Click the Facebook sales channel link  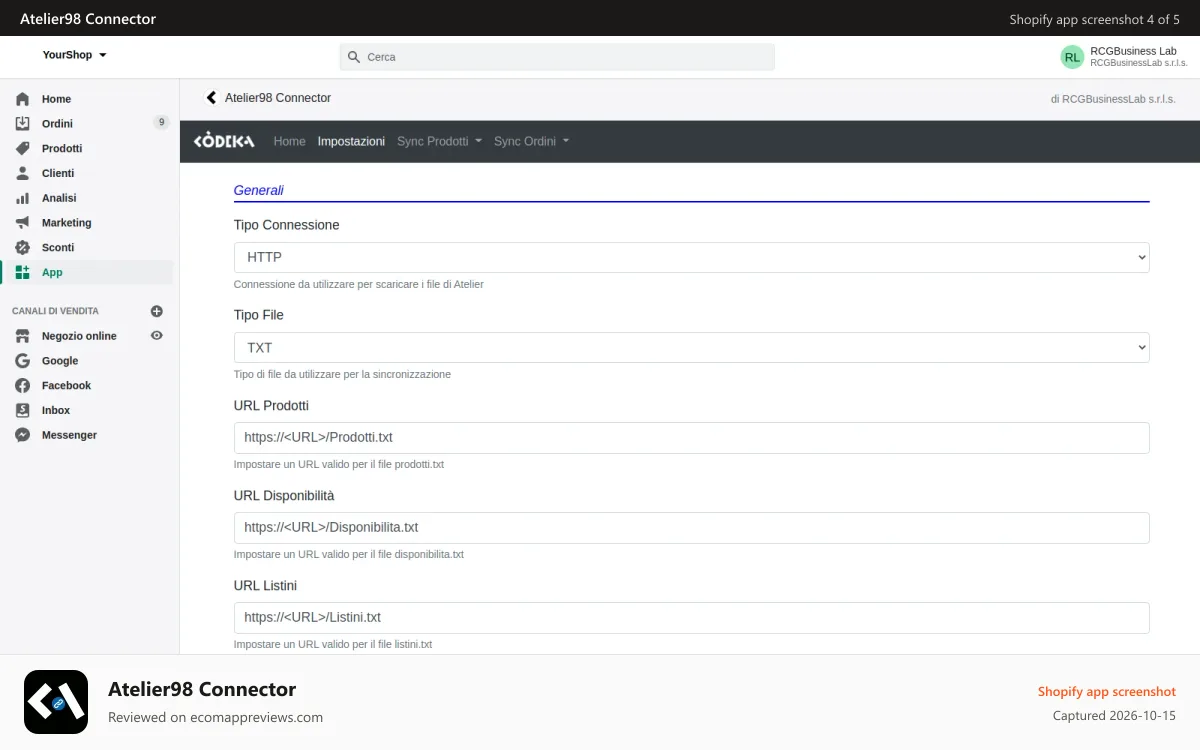66,386
